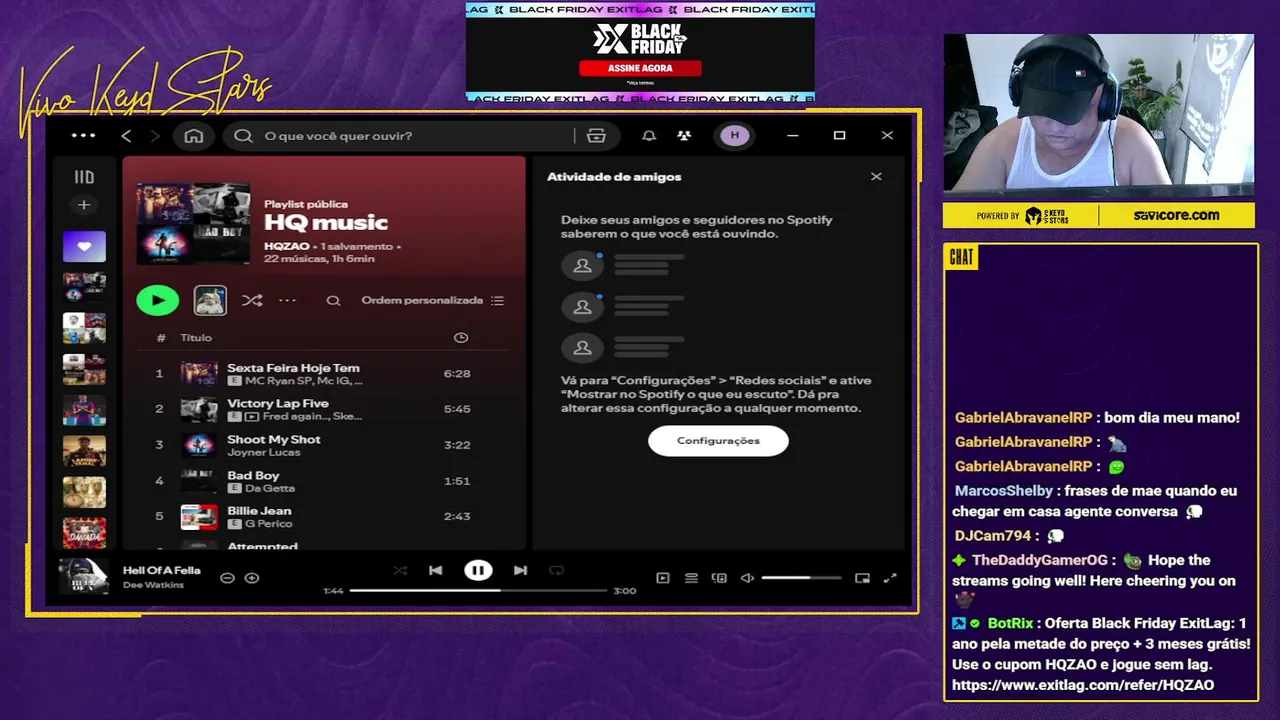The width and height of the screenshot is (1280, 720).
Task: Skip to the next track
Action: [x=520, y=571]
